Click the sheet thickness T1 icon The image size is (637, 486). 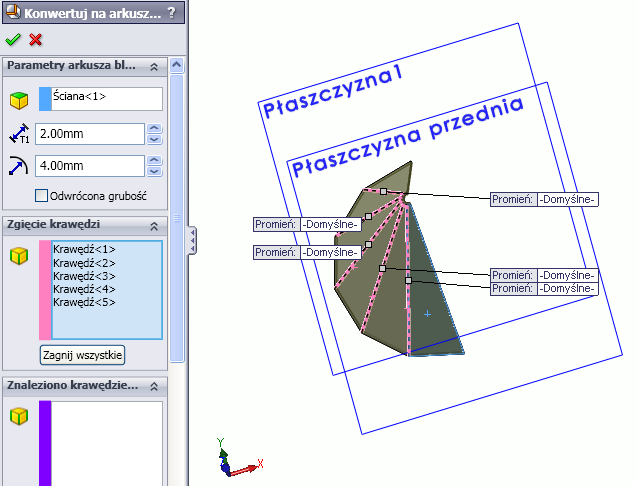click(19, 134)
